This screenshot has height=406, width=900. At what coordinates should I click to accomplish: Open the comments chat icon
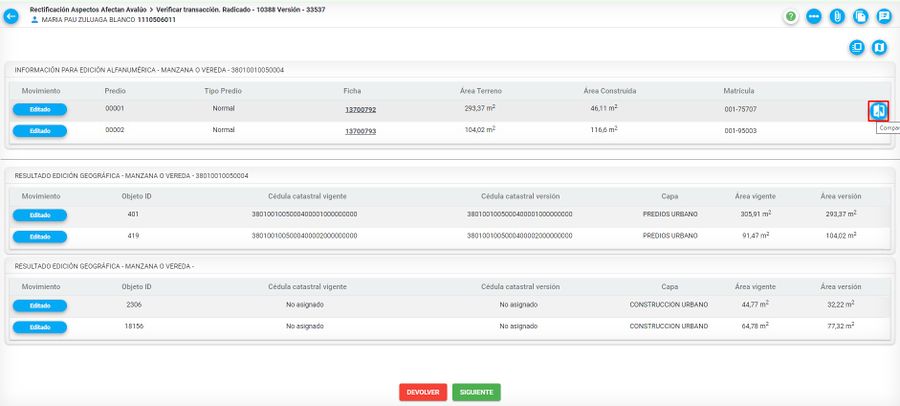coord(883,16)
